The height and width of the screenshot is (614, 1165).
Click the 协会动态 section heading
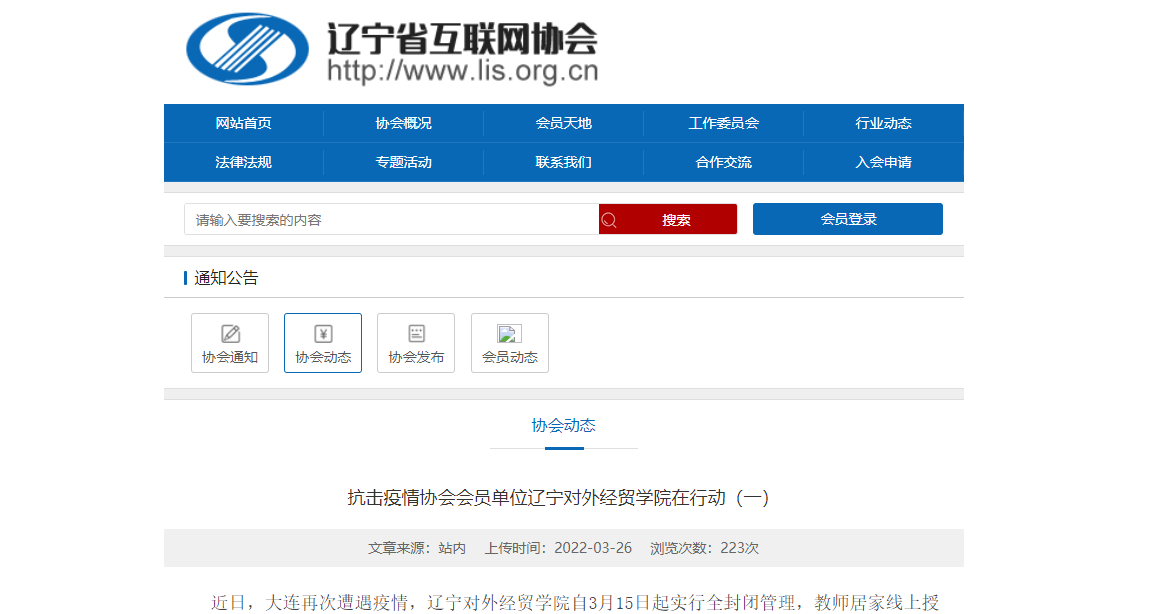point(563,426)
